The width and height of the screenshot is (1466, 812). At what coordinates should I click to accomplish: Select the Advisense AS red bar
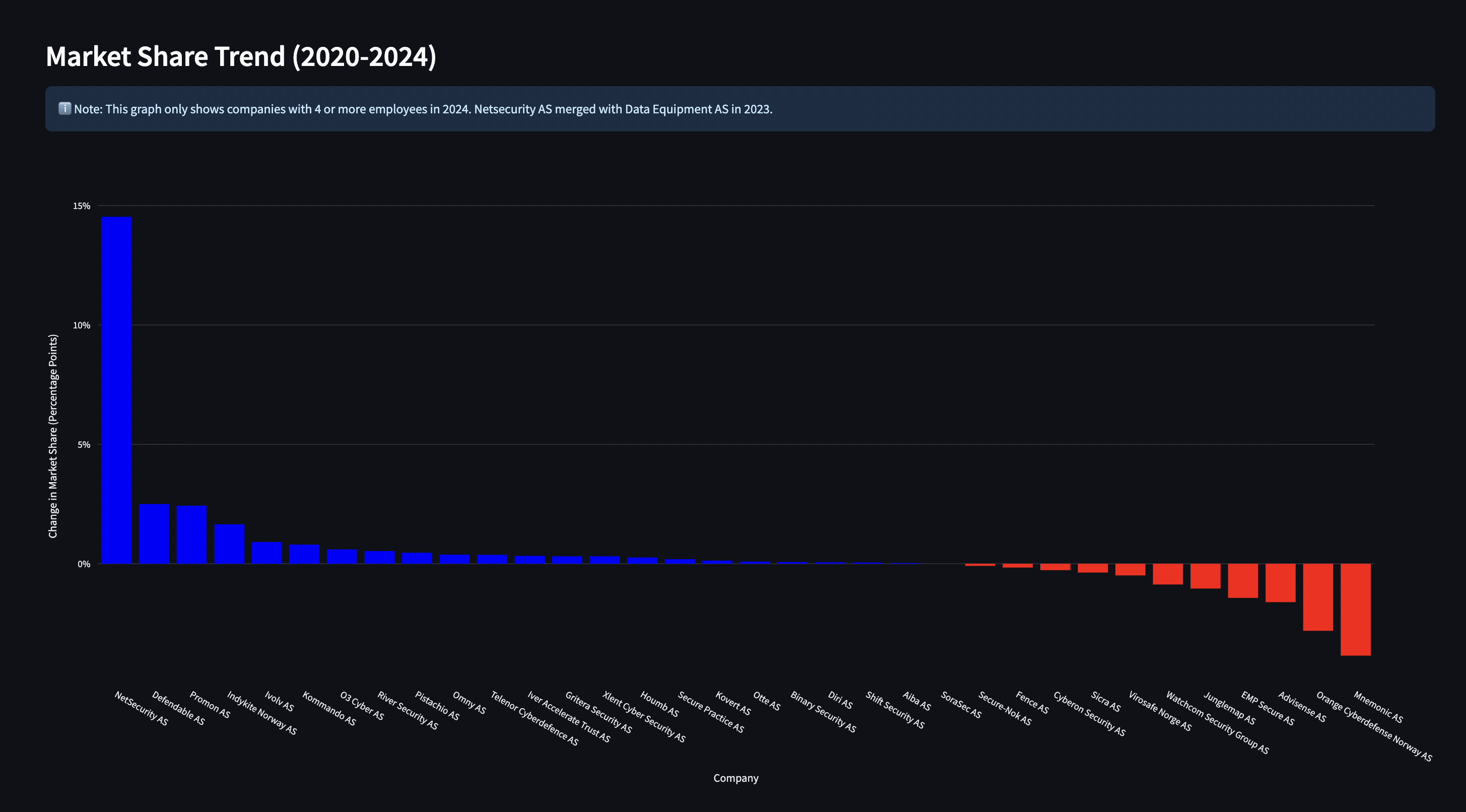pyautogui.click(x=1281, y=583)
